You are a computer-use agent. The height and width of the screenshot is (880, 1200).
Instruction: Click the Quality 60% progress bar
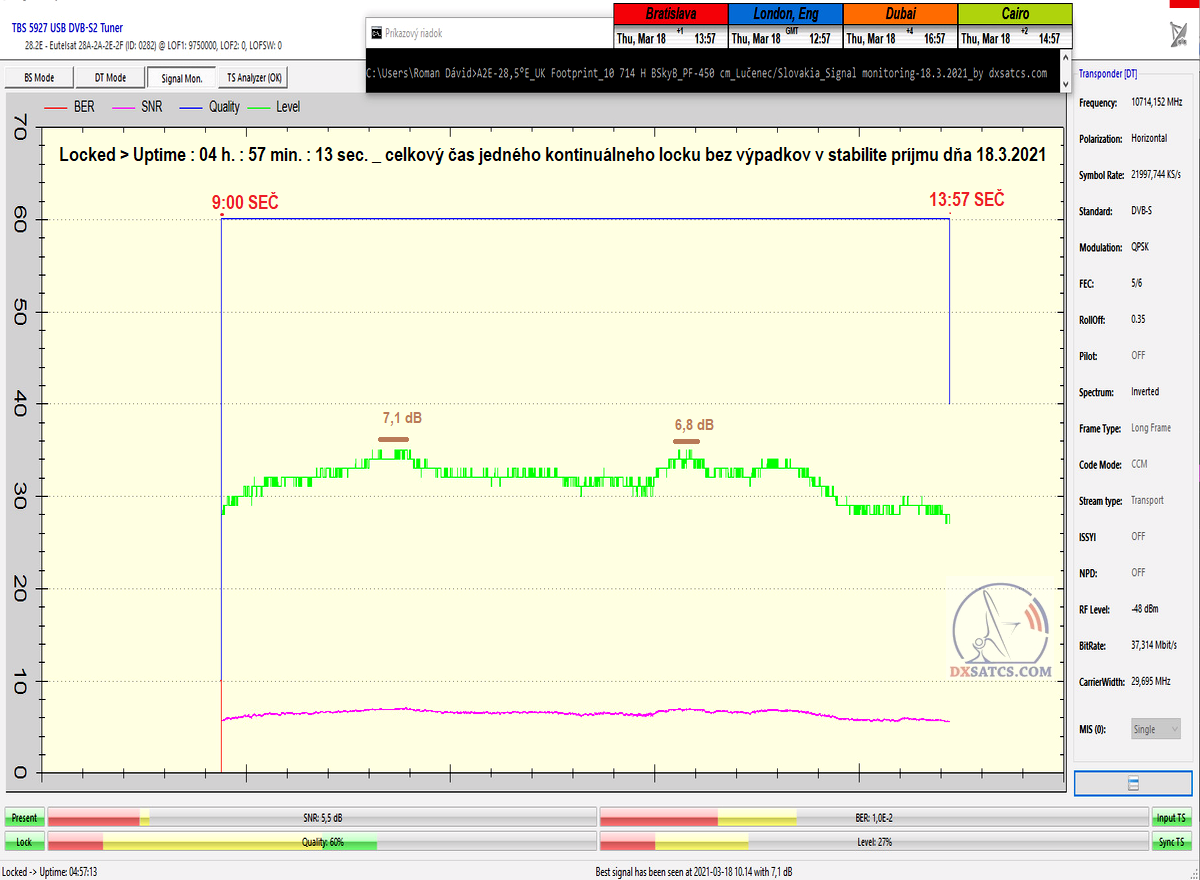point(322,842)
